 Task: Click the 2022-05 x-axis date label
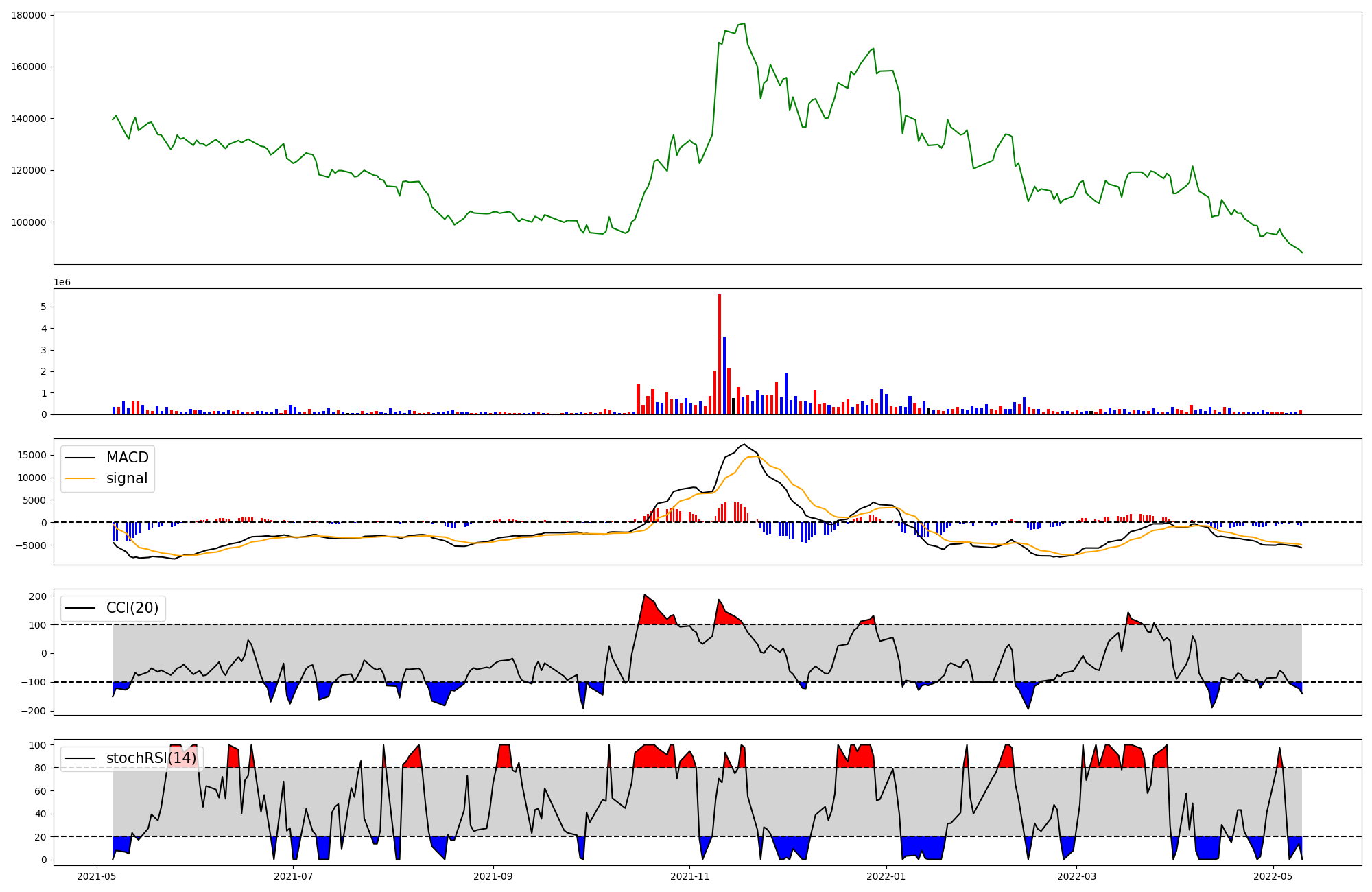(1273, 876)
